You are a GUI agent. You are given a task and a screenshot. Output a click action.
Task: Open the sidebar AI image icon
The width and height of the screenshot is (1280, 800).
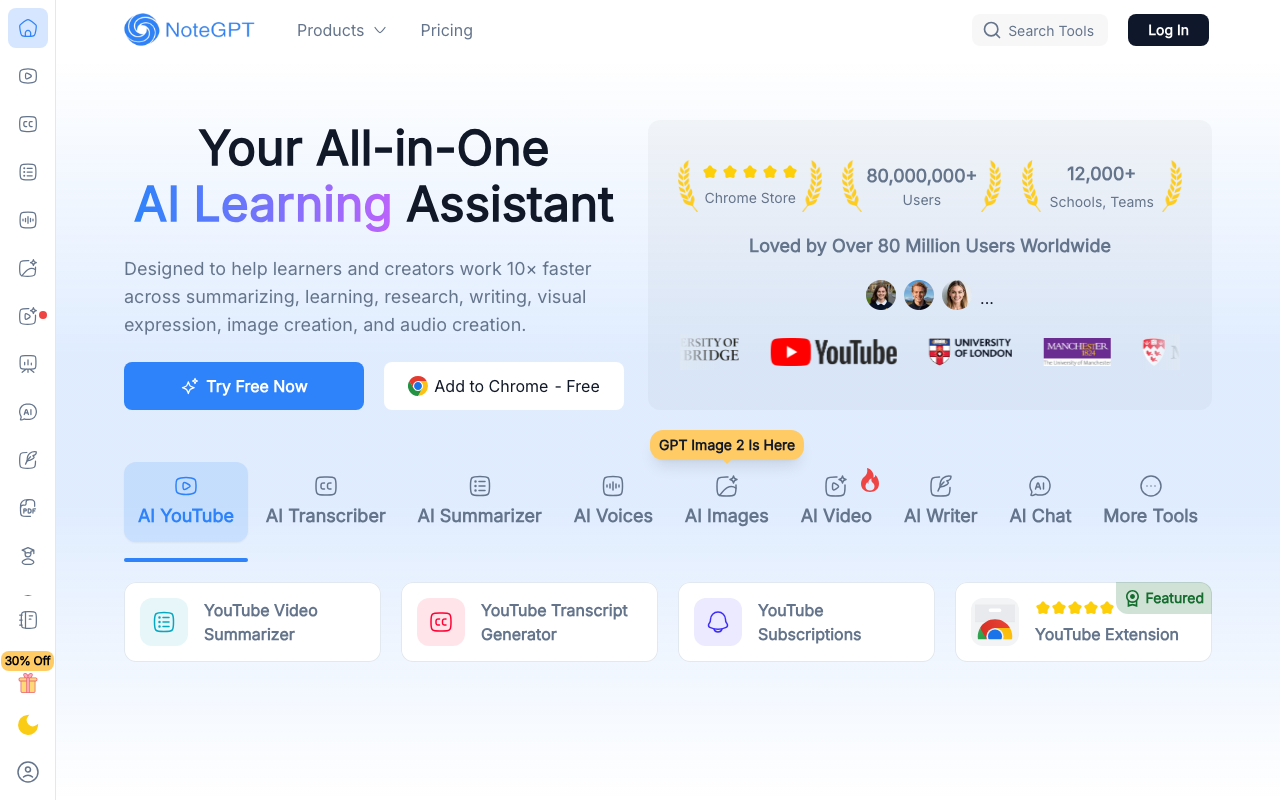point(28,268)
